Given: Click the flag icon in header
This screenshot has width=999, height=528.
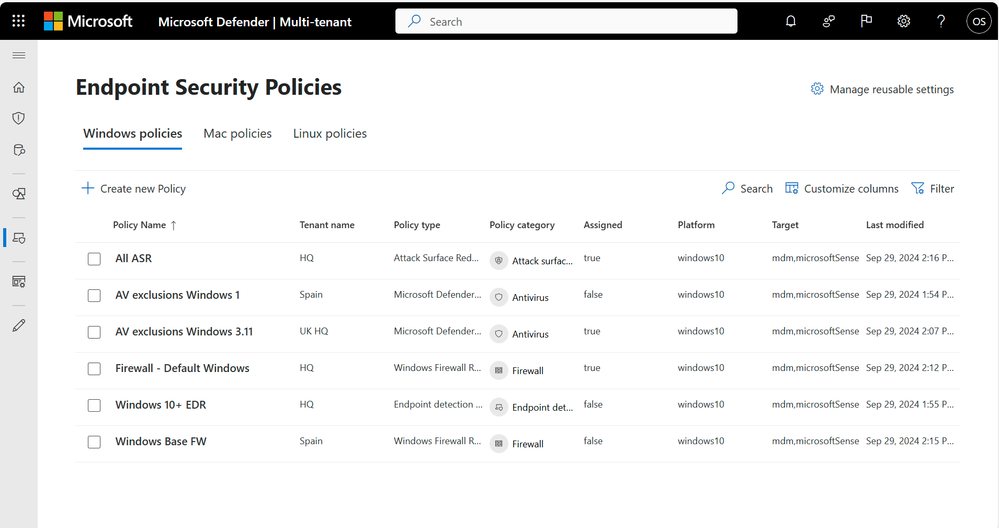Looking at the screenshot, I should click(x=866, y=21).
